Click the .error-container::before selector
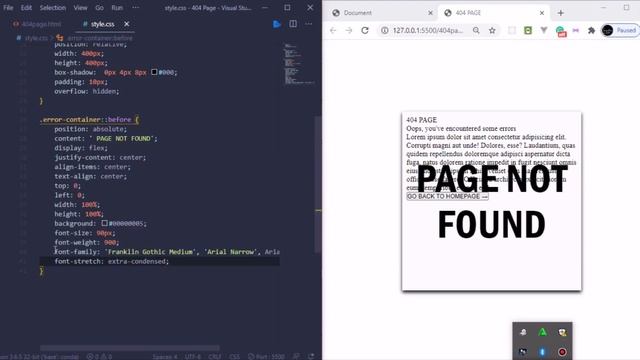The width and height of the screenshot is (640, 360). tap(85, 120)
